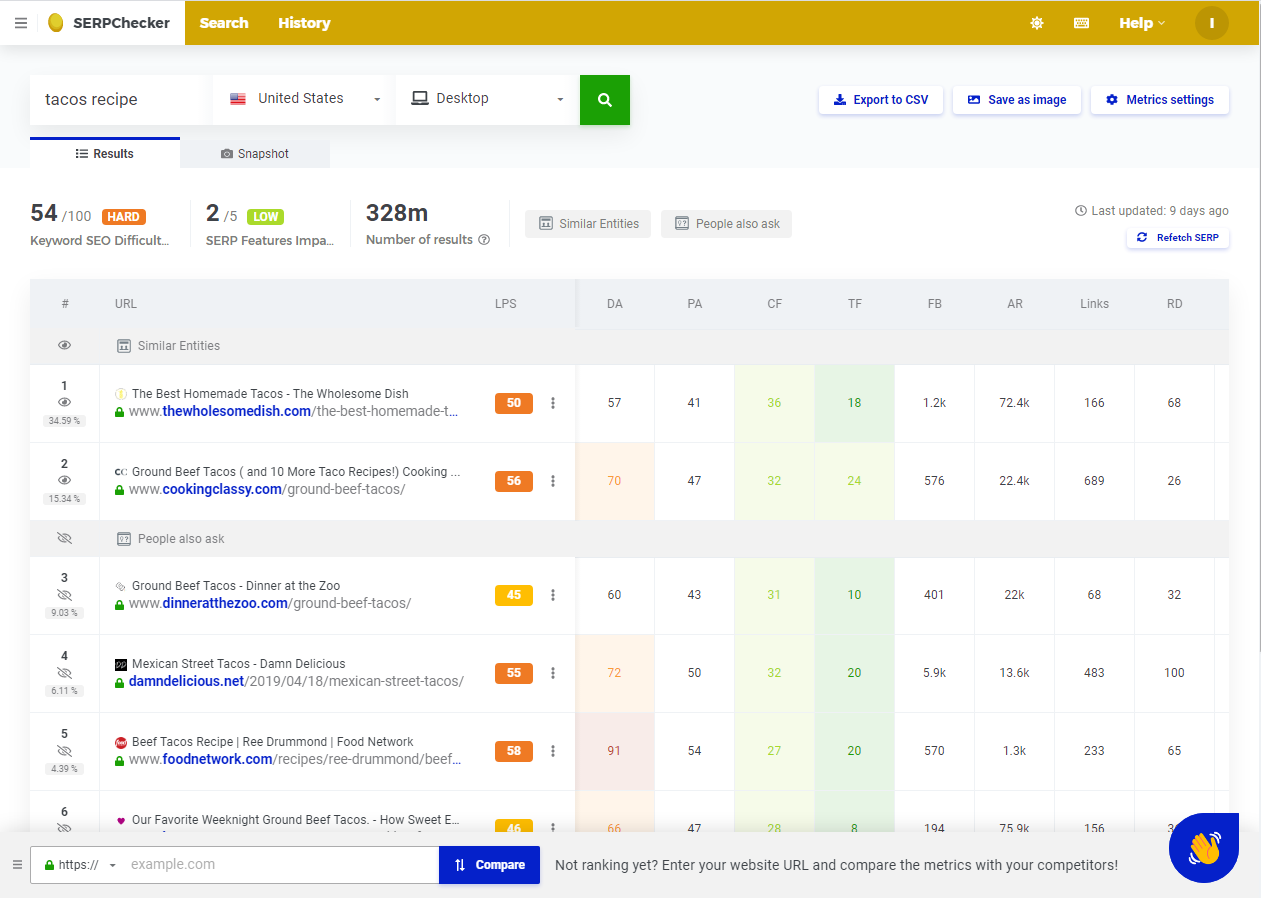Click Save as image button
The image size is (1261, 898).
click(x=1017, y=100)
